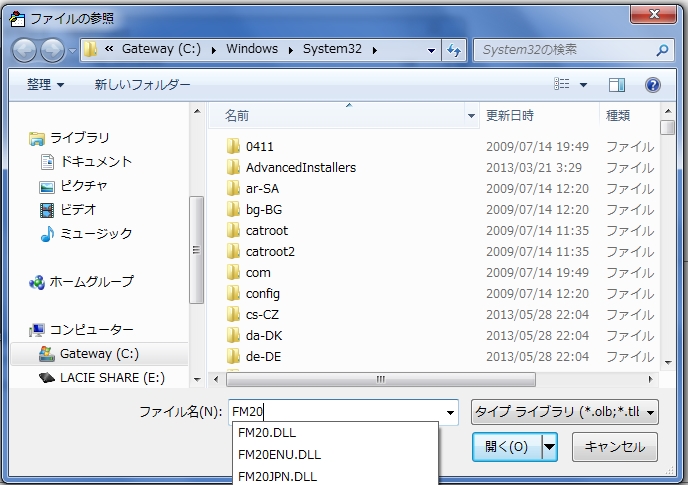The height and width of the screenshot is (485, 688).
Task: Click navigation pane scroll down arrow
Action: click(x=197, y=380)
